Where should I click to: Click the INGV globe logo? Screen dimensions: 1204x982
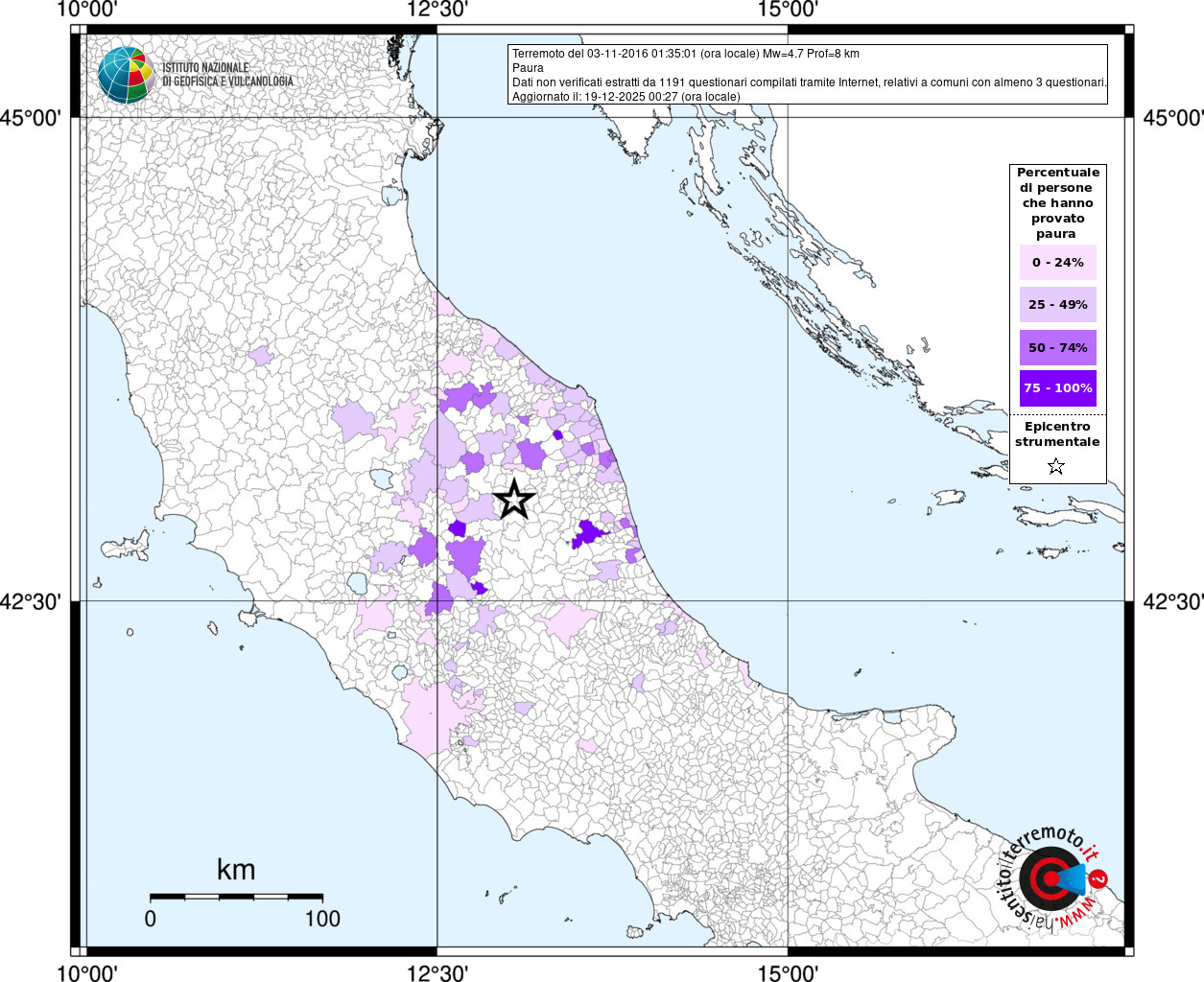coord(126,75)
